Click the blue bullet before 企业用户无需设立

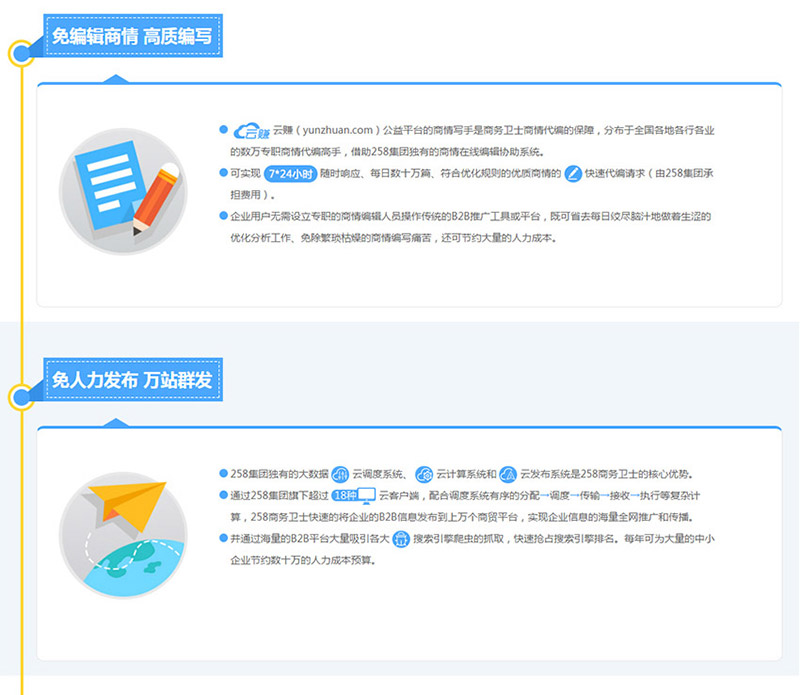pyautogui.click(x=223, y=216)
